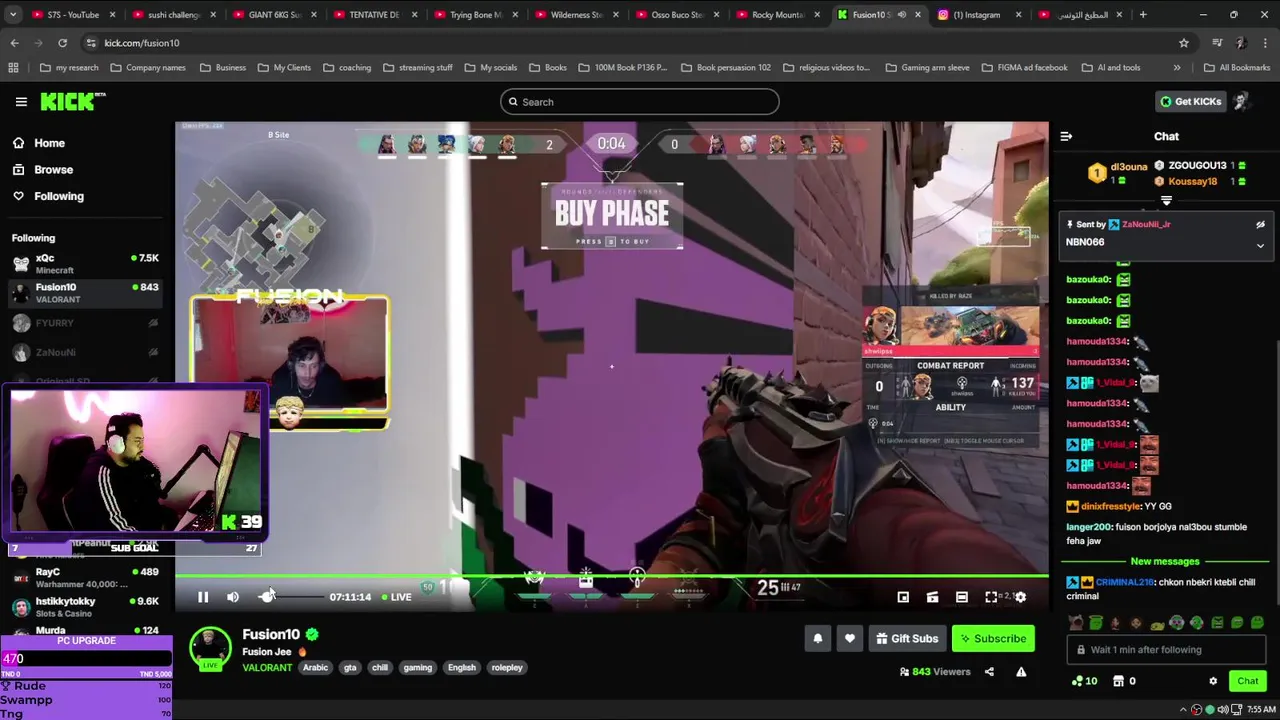Enable picture-in-picture mode
The height and width of the screenshot is (720, 1280).
click(903, 597)
